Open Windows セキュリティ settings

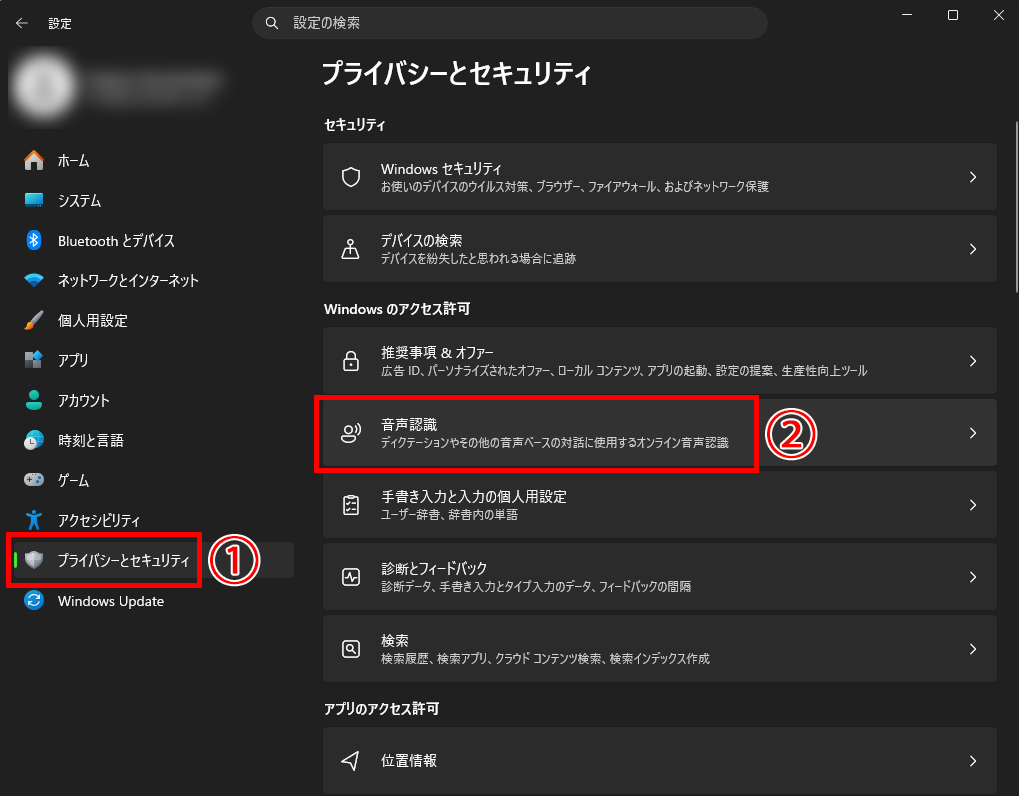(660, 177)
